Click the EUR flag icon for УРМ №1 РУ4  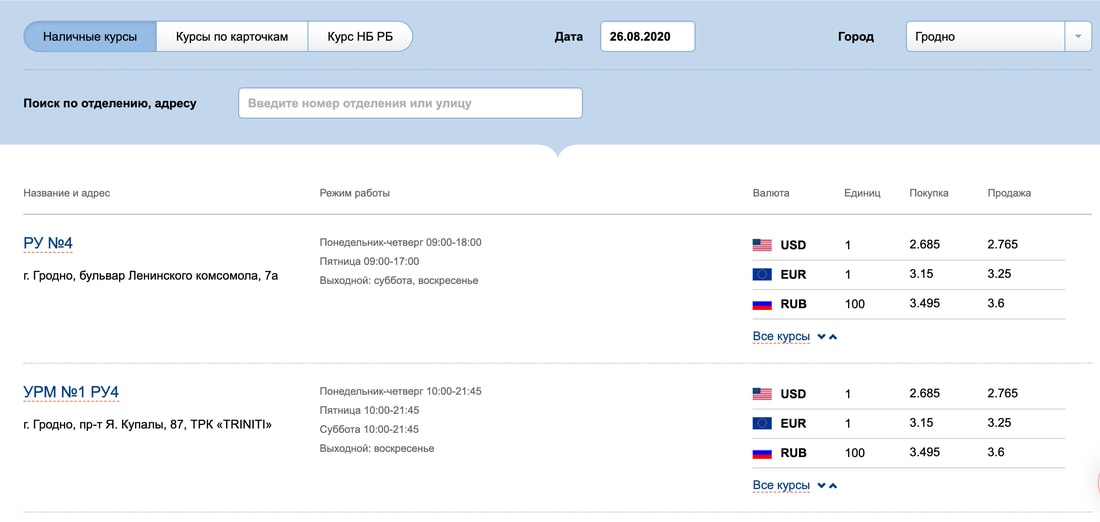click(762, 423)
